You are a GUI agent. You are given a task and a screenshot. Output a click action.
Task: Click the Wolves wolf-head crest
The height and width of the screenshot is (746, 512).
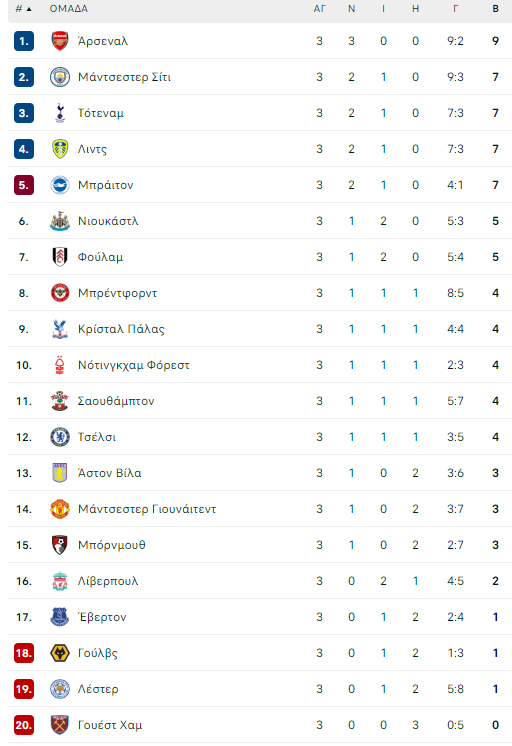click(x=60, y=653)
